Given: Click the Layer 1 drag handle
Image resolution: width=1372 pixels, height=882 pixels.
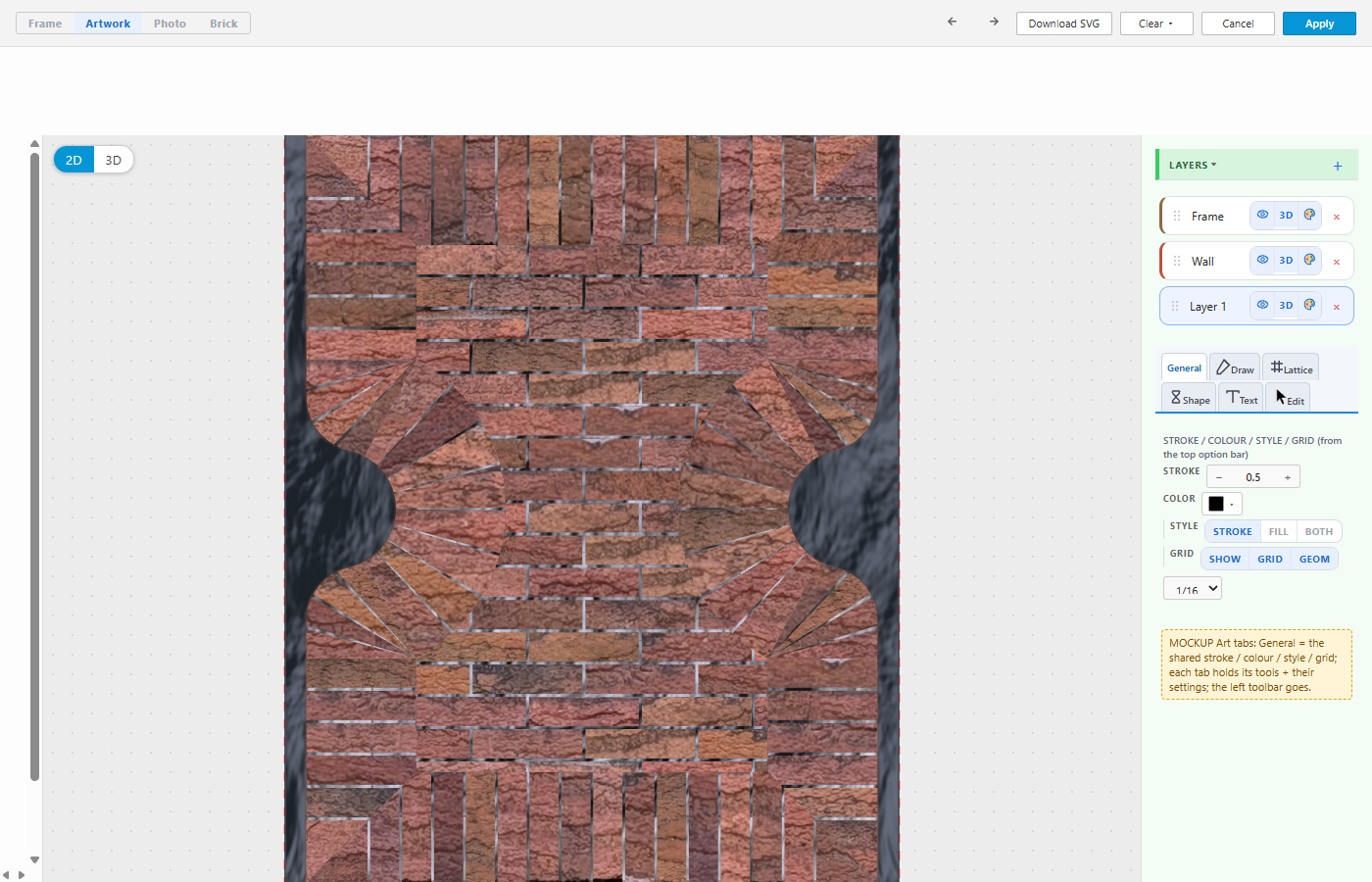Looking at the screenshot, I should 1175,306.
